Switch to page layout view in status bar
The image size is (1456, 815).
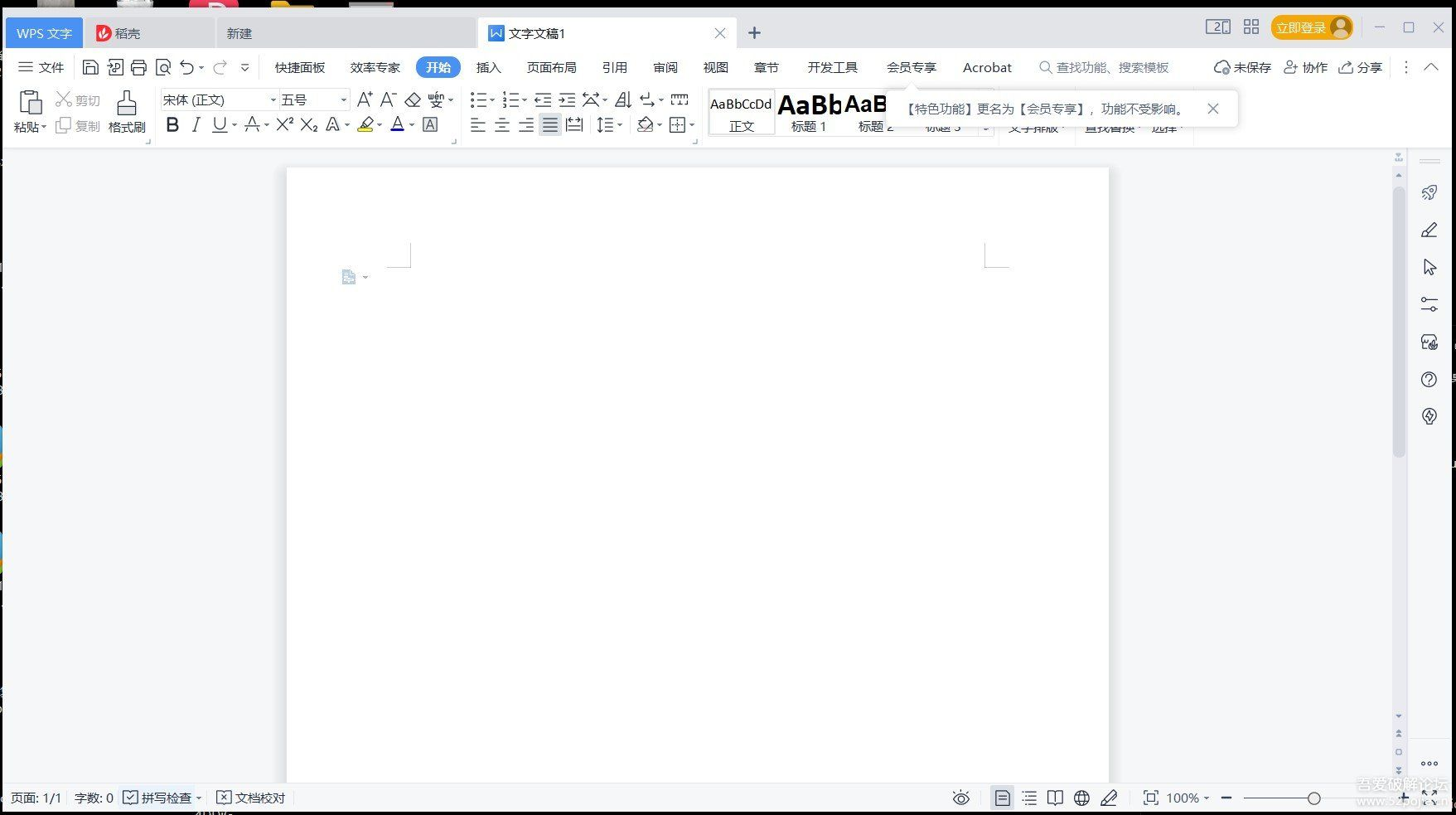point(1002,798)
